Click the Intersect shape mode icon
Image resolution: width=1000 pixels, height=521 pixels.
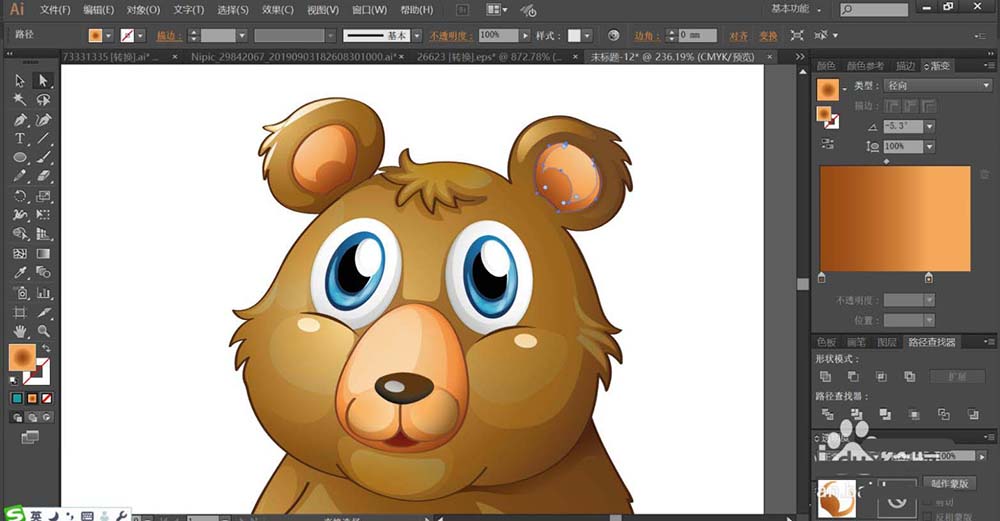(x=881, y=376)
